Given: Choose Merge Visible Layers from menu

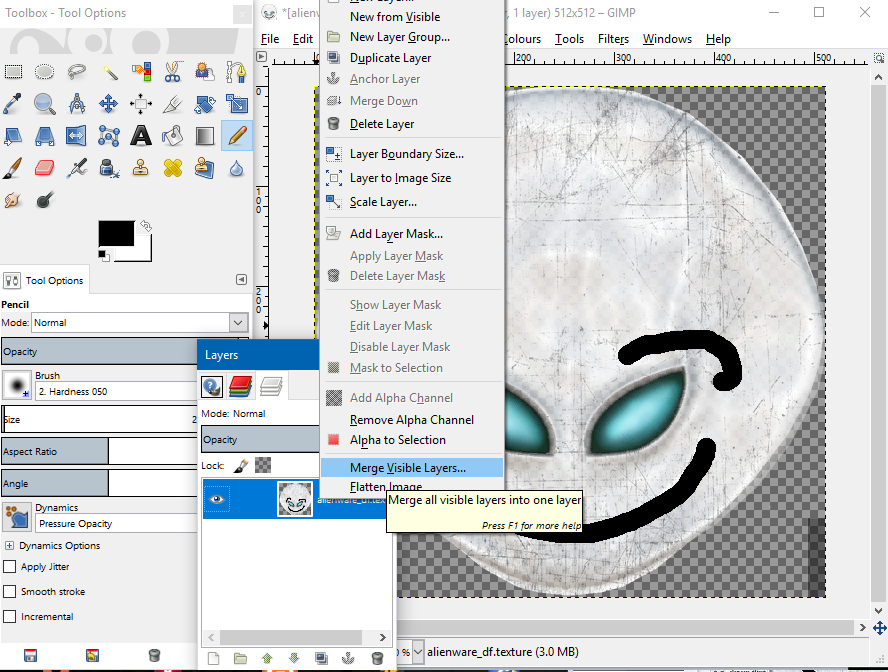Looking at the screenshot, I should click(412, 468).
